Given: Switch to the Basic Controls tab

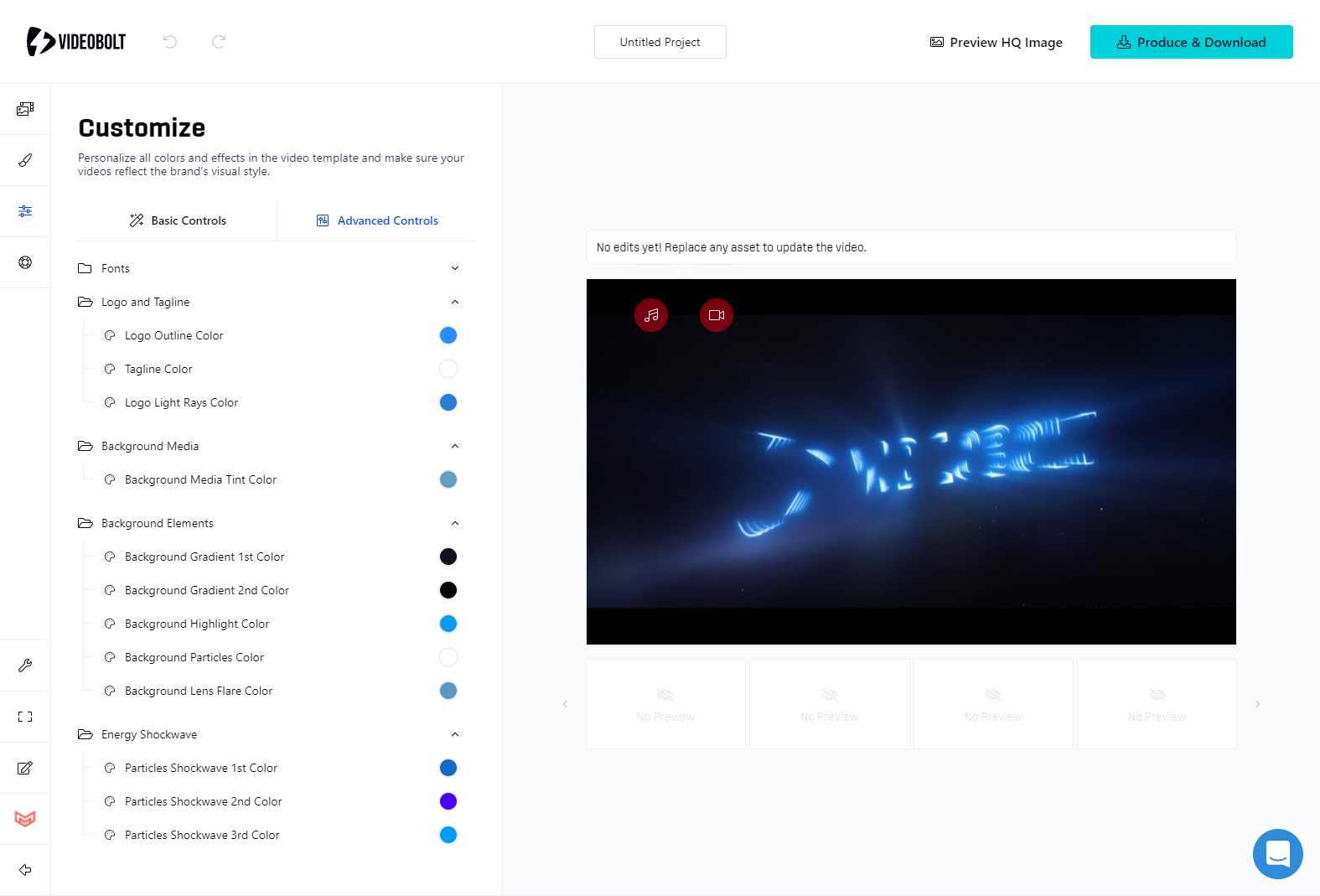Looking at the screenshot, I should [178, 220].
